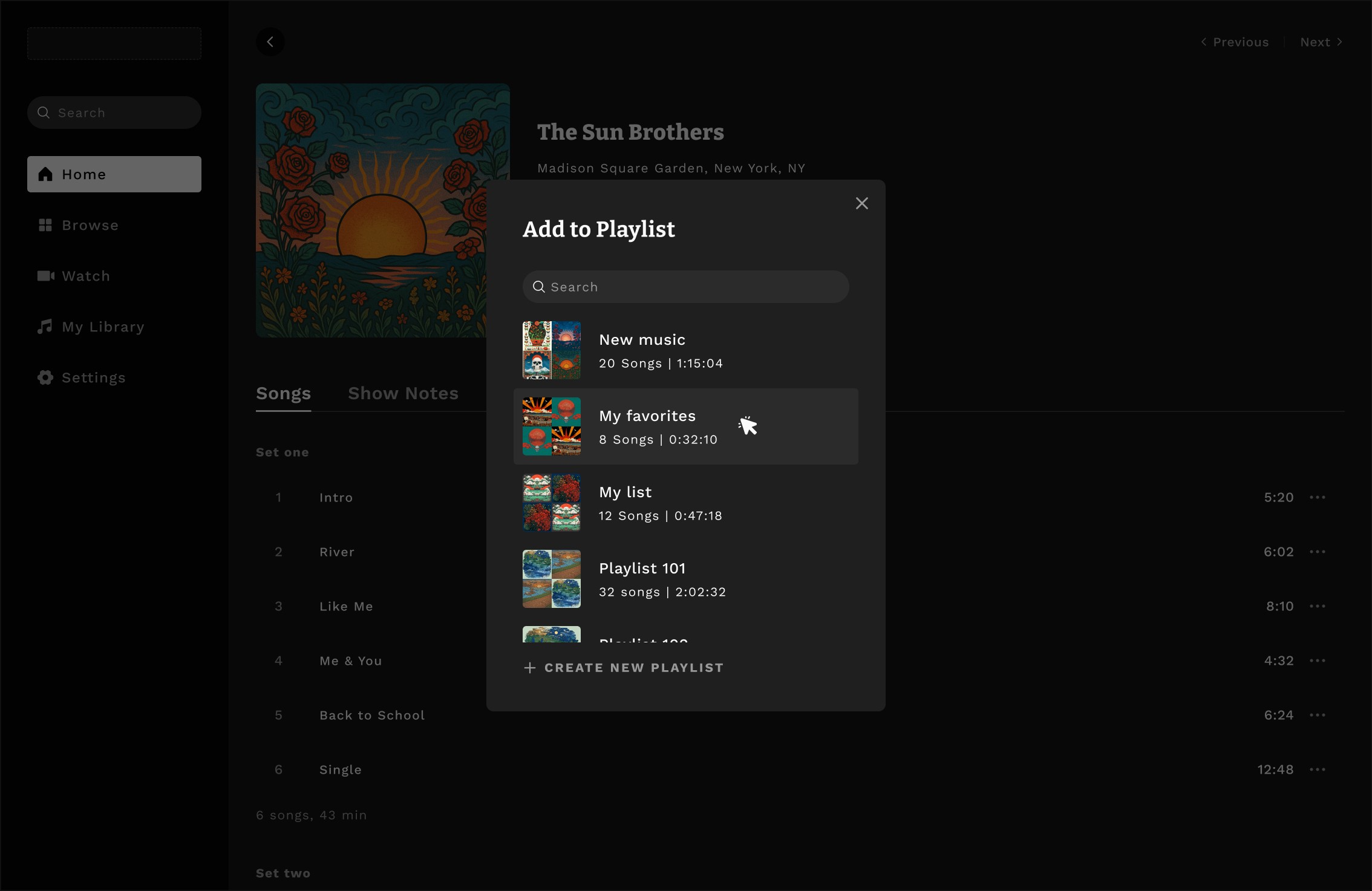
Task: Open Settings via the gear icon
Action: [45, 377]
